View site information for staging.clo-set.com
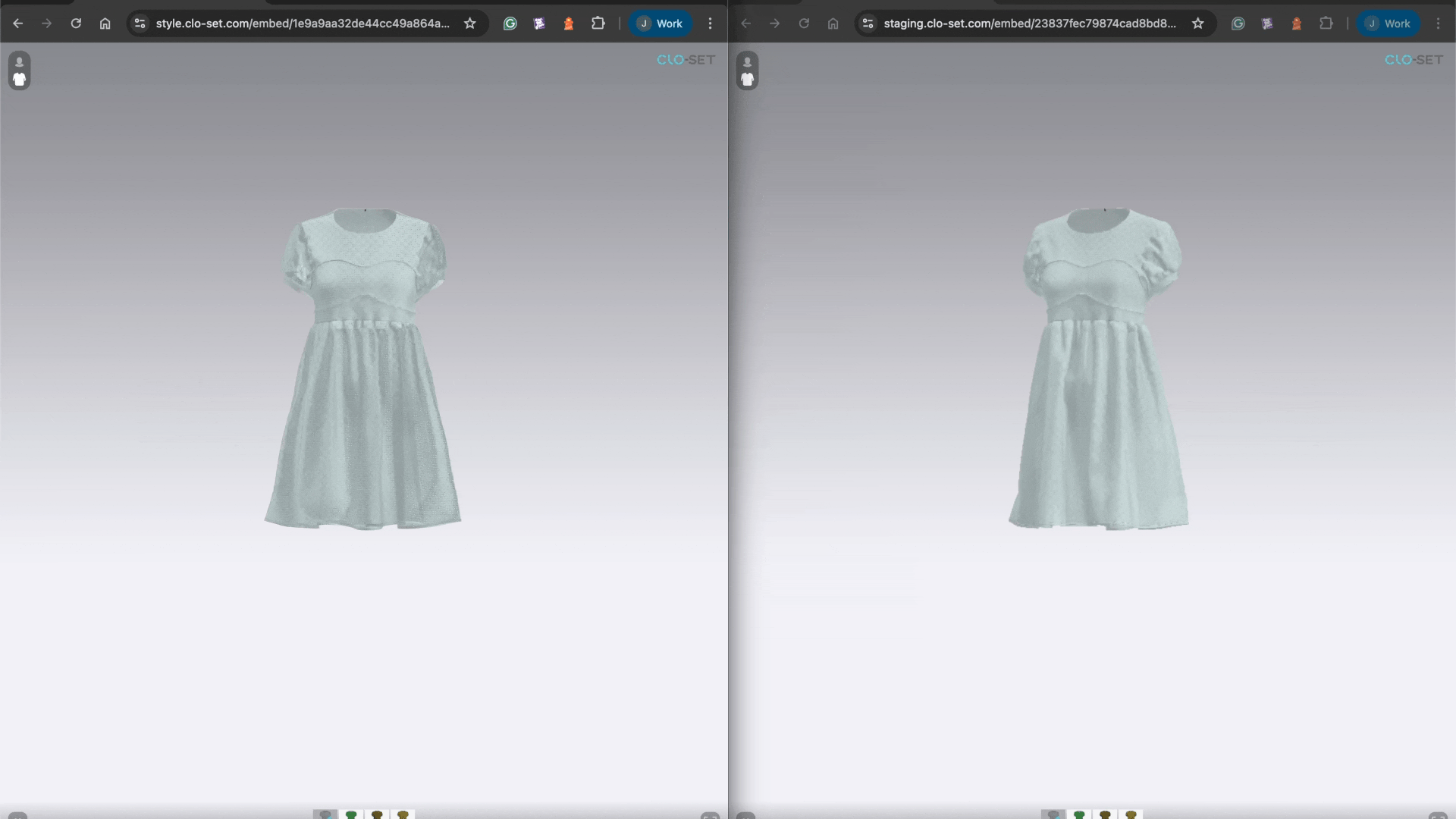The height and width of the screenshot is (819, 1456). coord(868,24)
